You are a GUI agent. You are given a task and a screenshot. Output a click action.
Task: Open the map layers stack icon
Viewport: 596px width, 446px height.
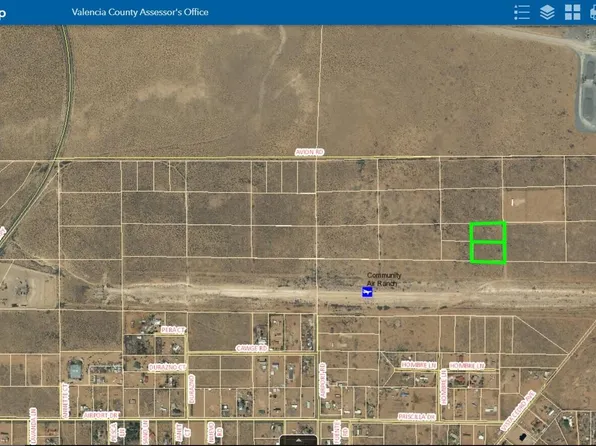(x=547, y=12)
